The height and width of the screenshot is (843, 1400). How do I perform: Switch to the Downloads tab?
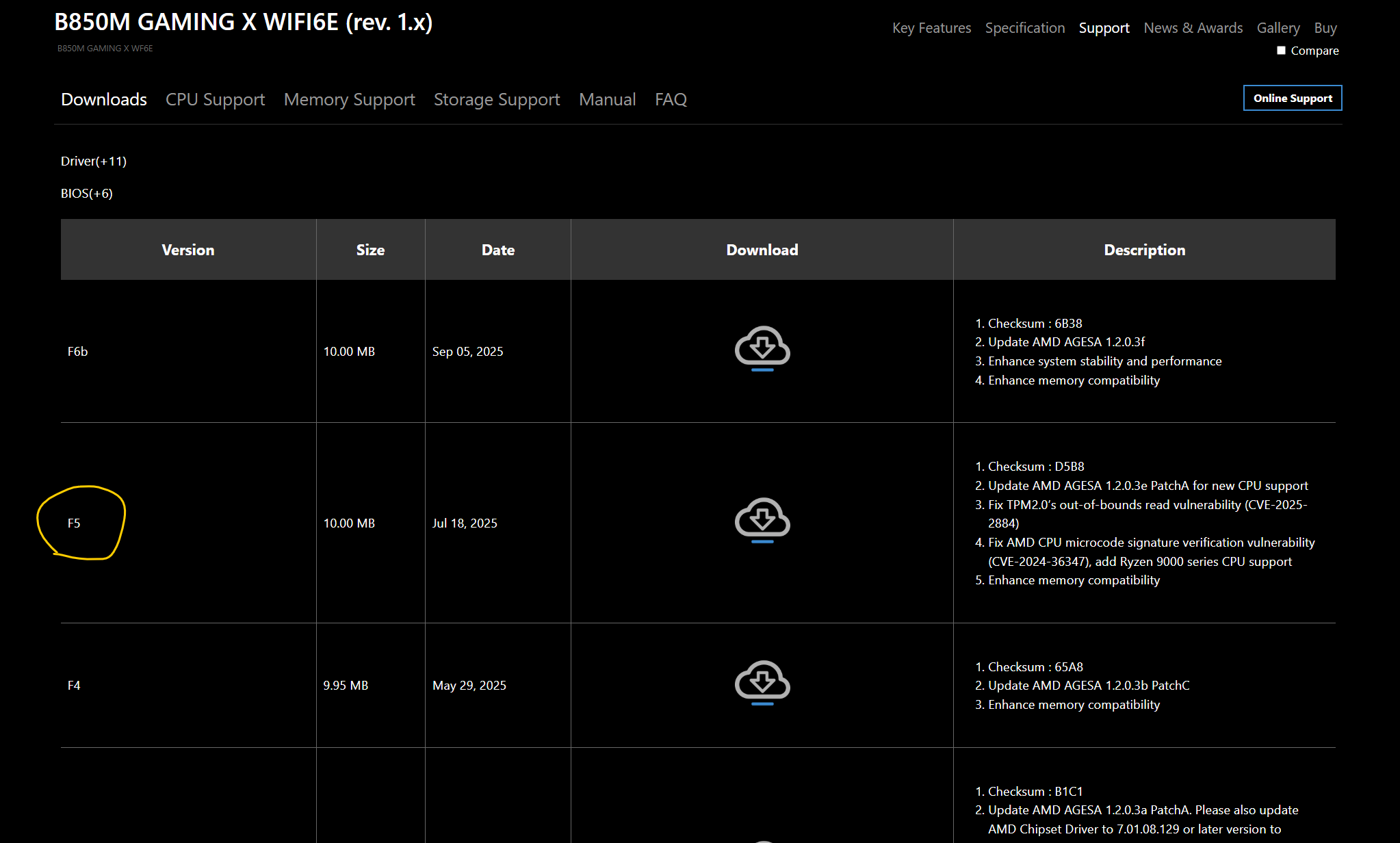coord(104,100)
